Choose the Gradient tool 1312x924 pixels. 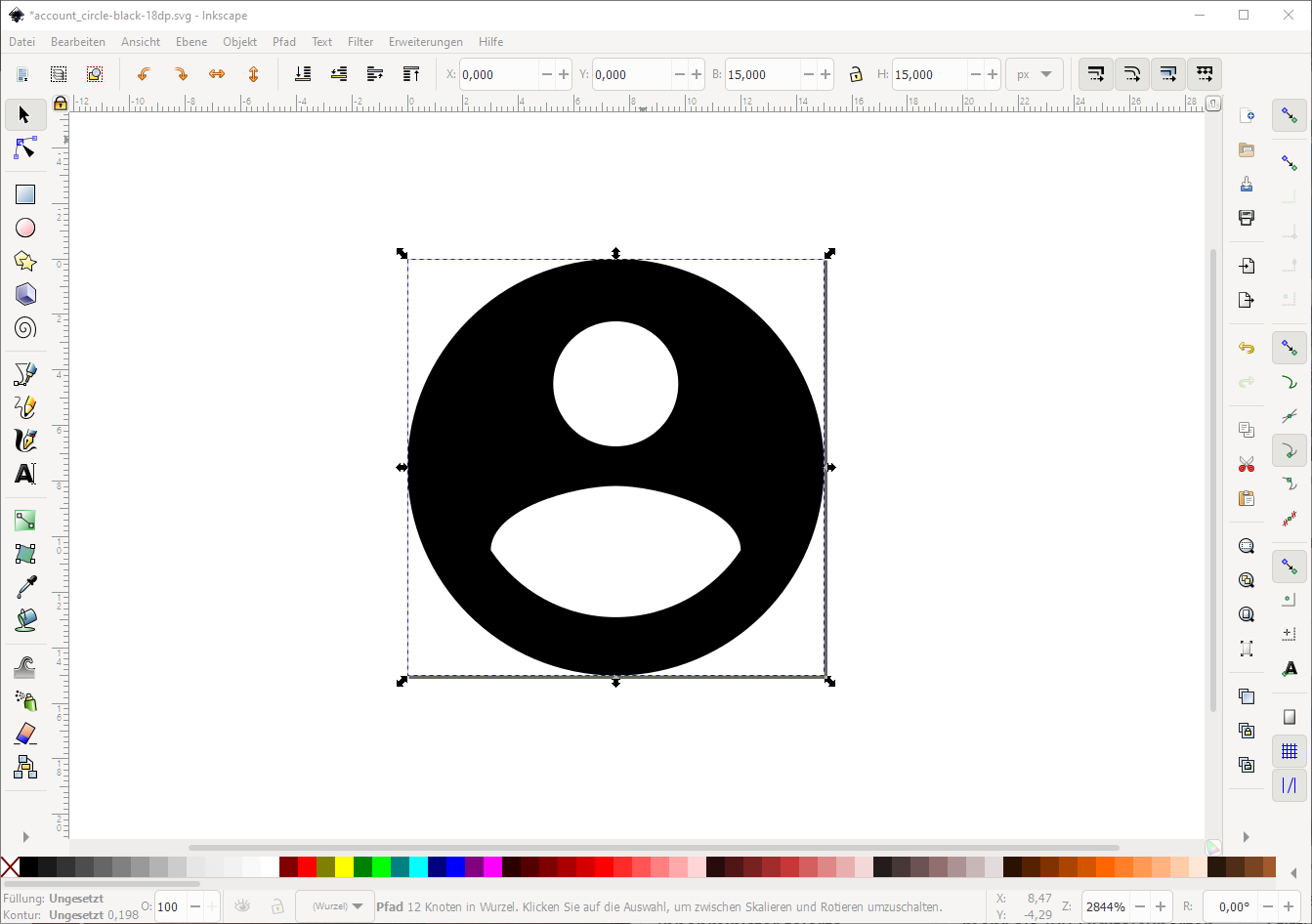[x=25, y=521]
